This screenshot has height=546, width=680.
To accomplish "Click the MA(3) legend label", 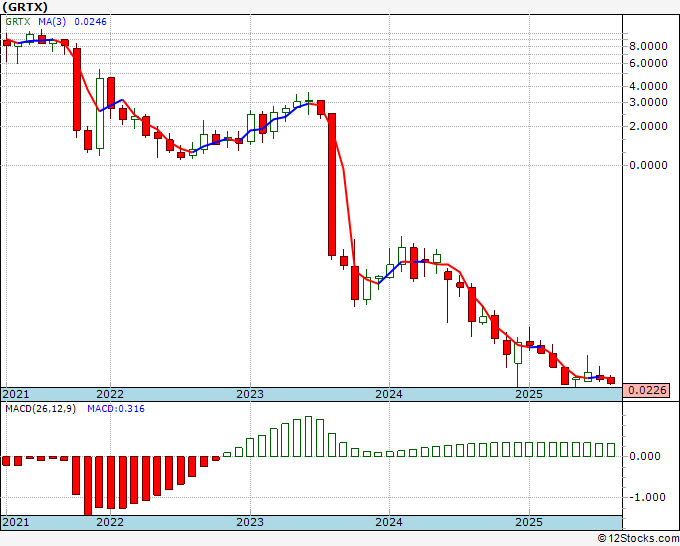I will click(x=50, y=21).
